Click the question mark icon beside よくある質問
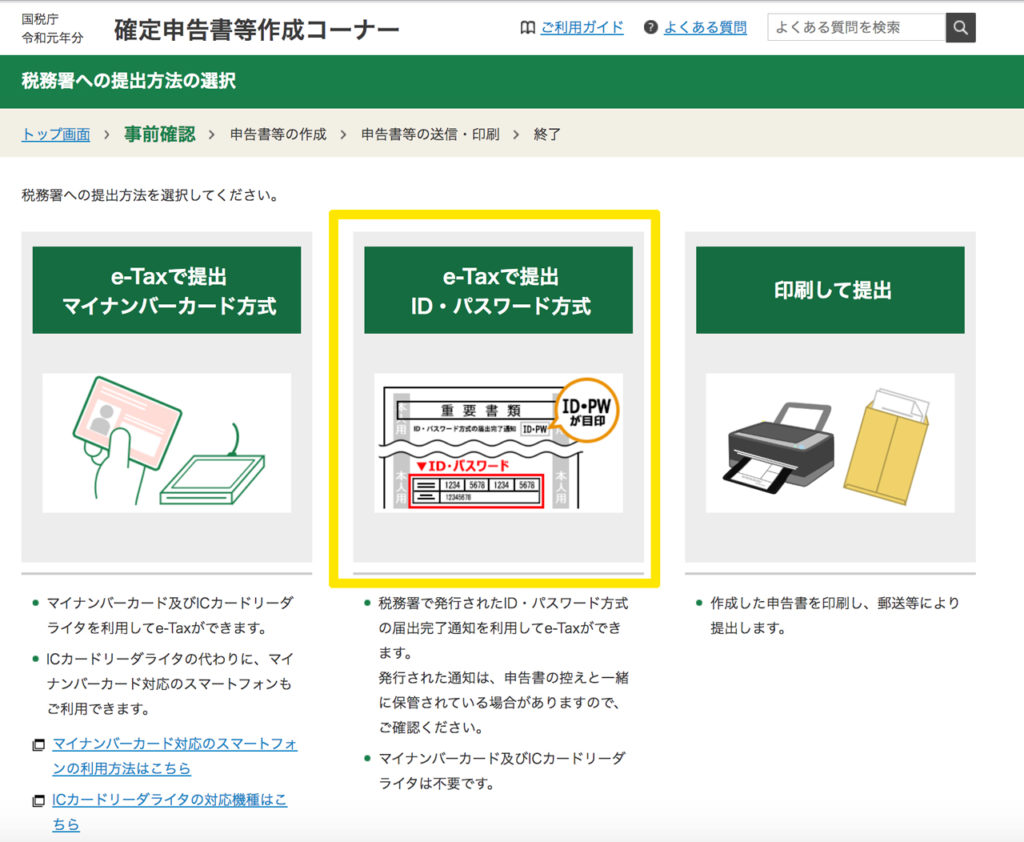 point(650,27)
